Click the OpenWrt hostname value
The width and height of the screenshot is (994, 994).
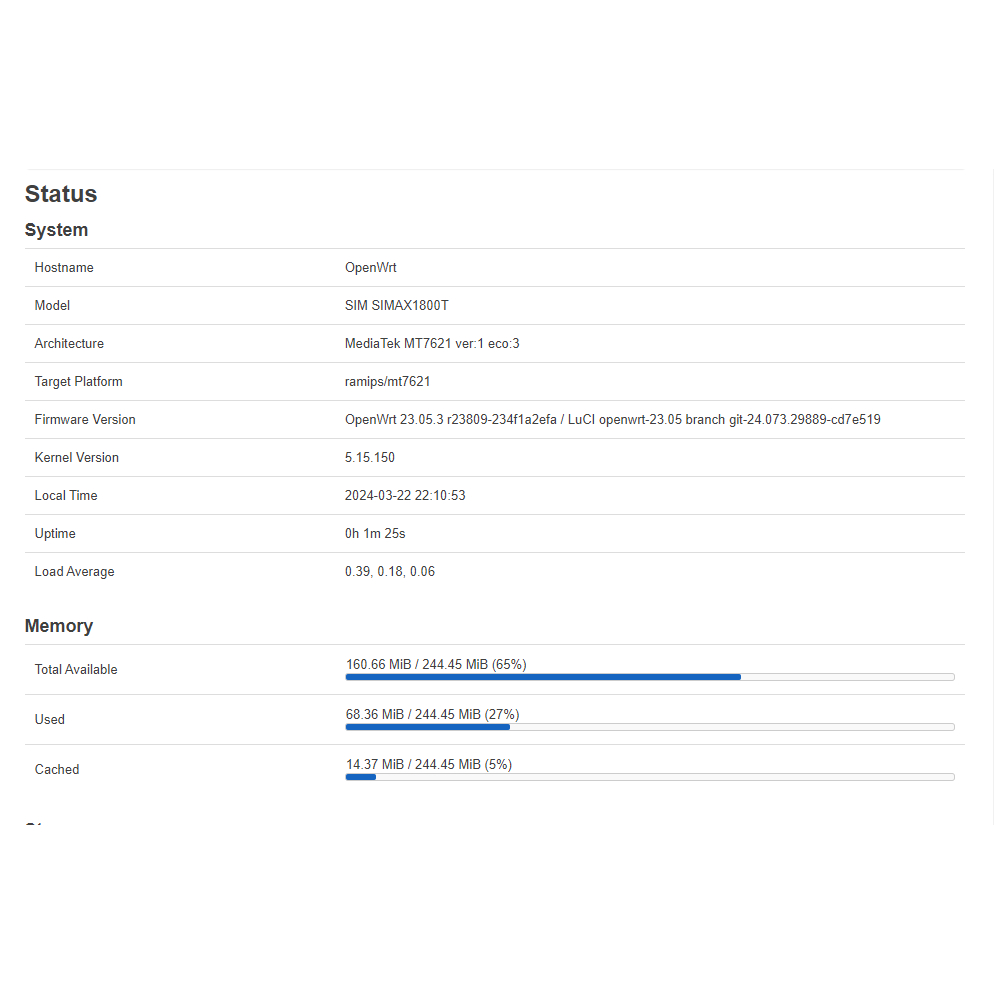click(x=370, y=268)
